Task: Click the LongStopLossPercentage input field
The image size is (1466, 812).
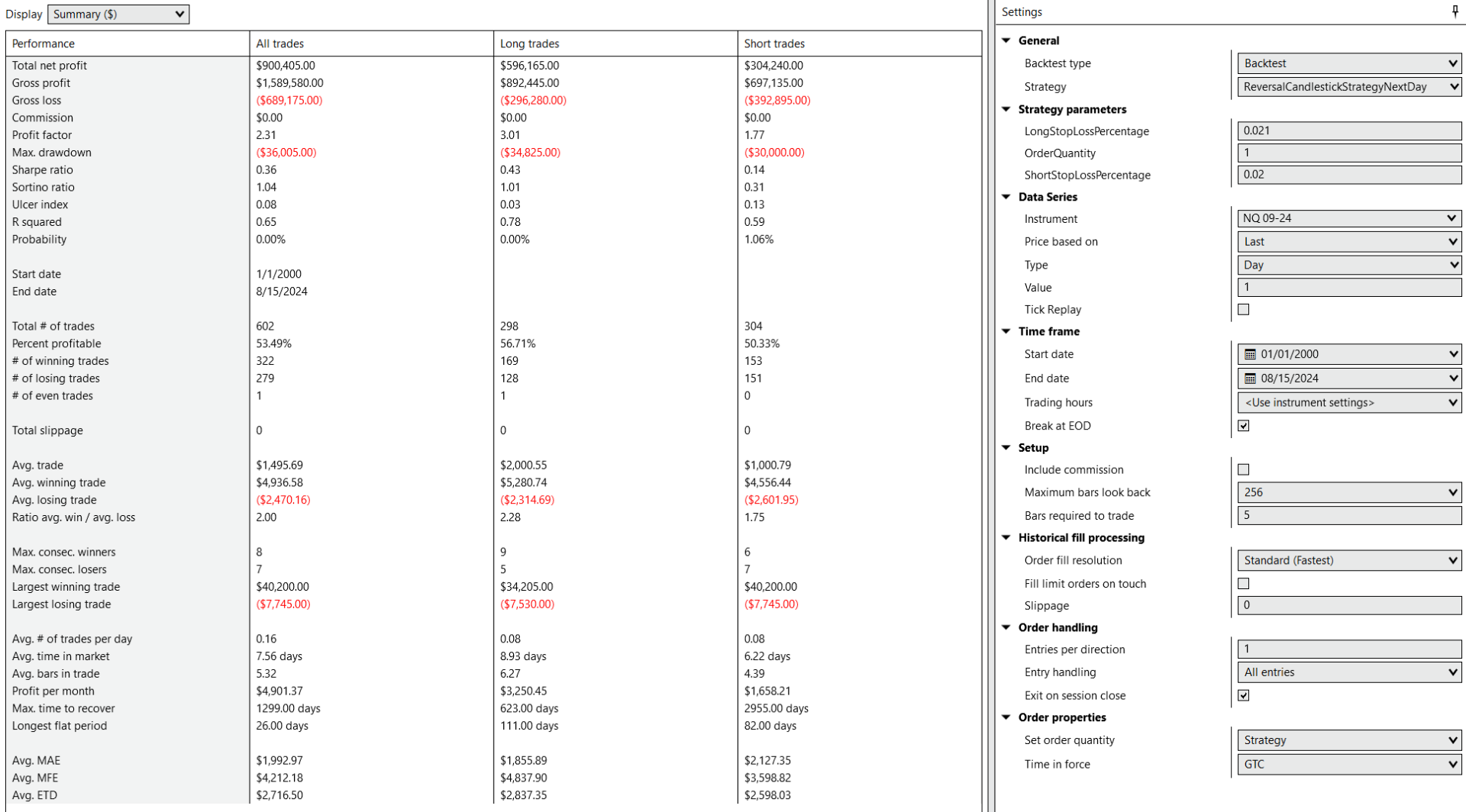Action: (1349, 130)
